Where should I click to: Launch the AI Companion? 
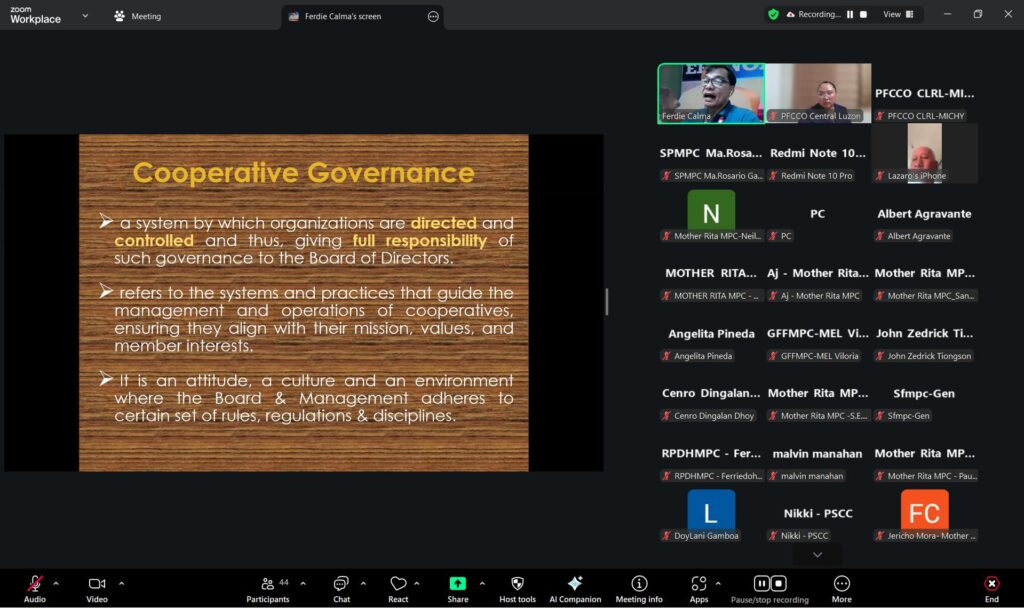(575, 584)
